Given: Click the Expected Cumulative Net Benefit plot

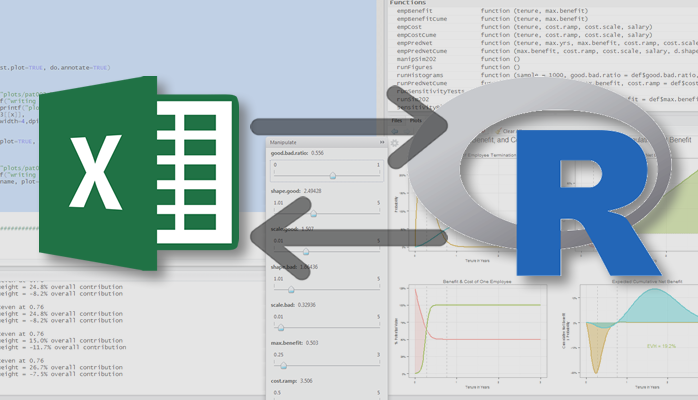Looking at the screenshot, I should [x=630, y=334].
